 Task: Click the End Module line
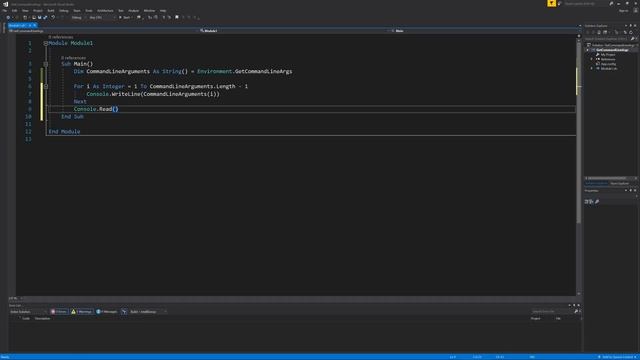coord(64,132)
